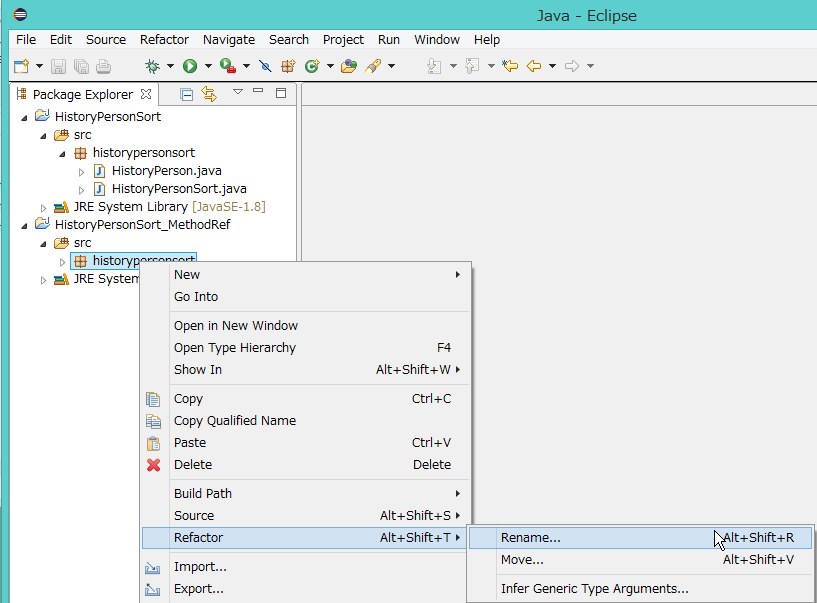Click the New Java Package icon
The height and width of the screenshot is (603, 817).
(x=288, y=66)
